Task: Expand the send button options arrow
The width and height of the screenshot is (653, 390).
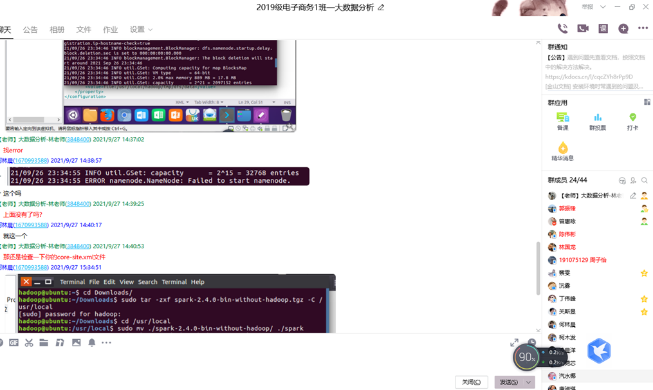Action: (x=528, y=382)
